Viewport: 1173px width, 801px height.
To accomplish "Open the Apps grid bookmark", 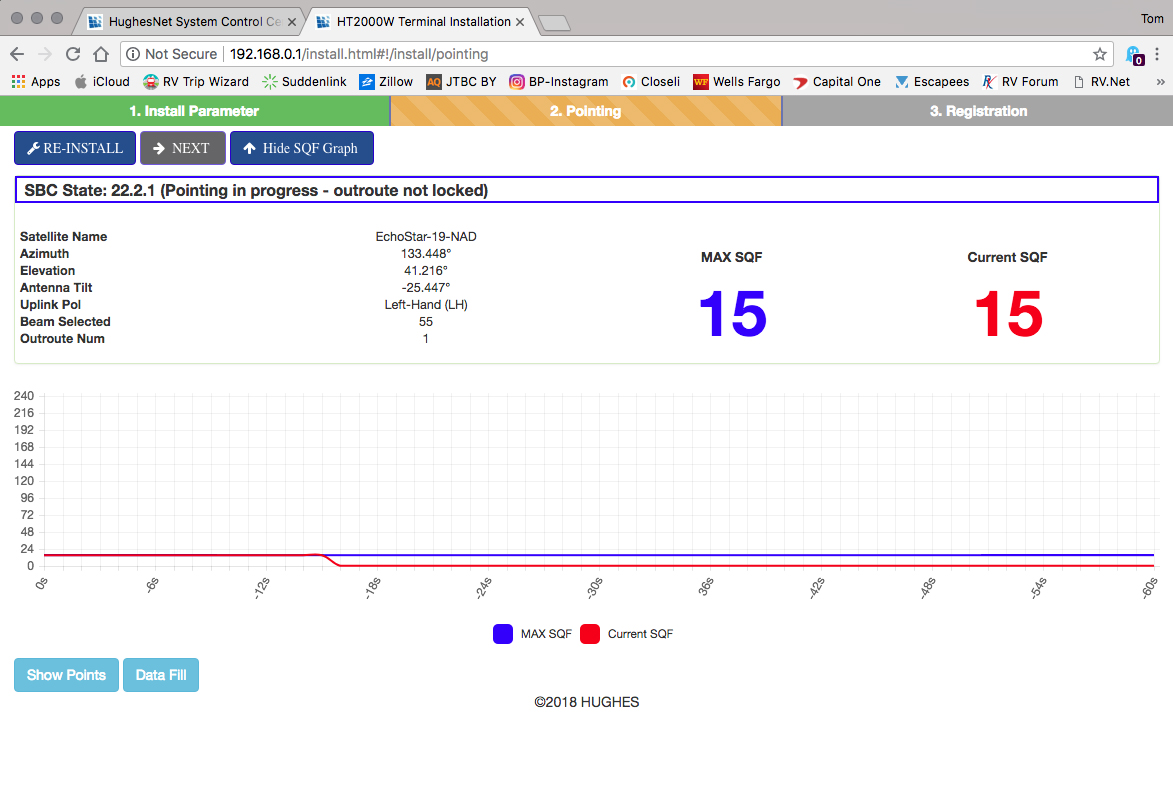I will click(36, 82).
